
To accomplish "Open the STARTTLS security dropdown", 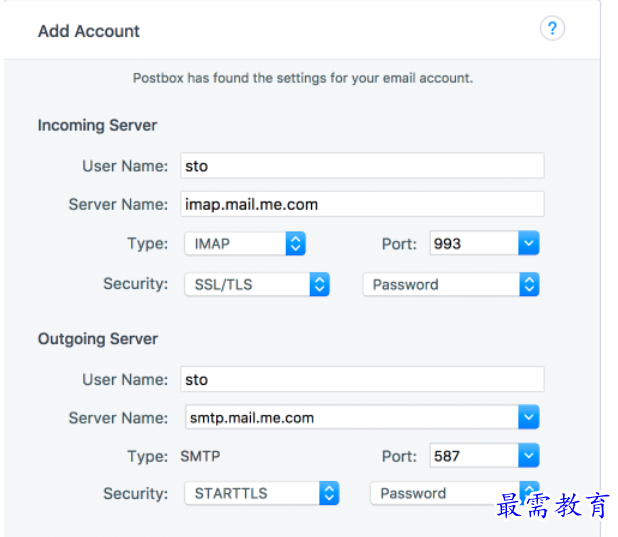I will [x=262, y=493].
